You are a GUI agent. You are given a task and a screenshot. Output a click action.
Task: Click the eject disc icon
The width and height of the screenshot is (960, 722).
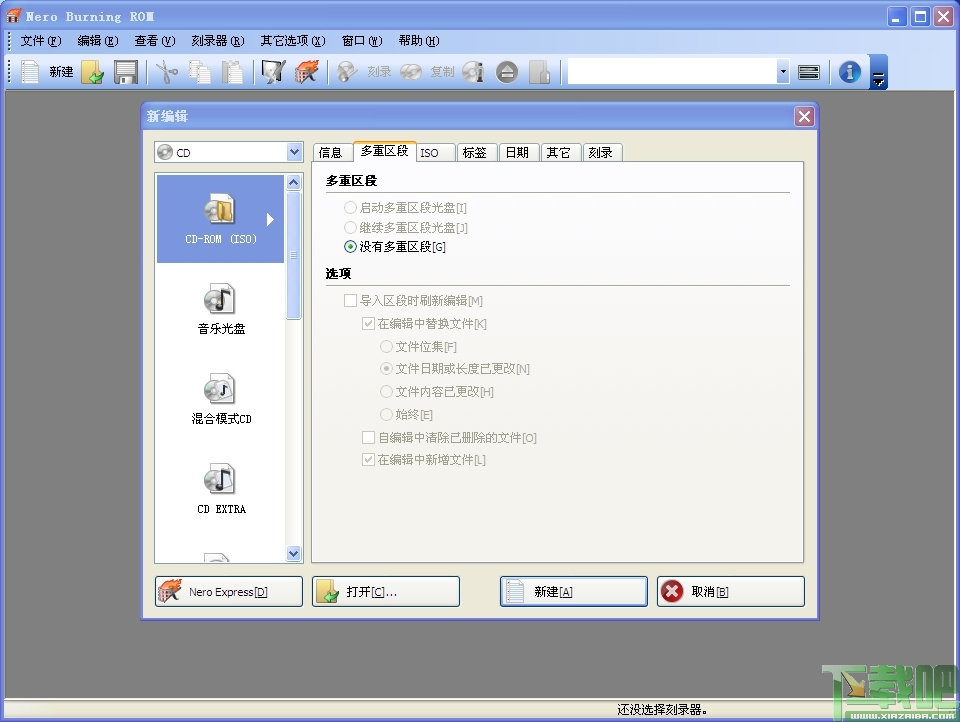pos(506,72)
